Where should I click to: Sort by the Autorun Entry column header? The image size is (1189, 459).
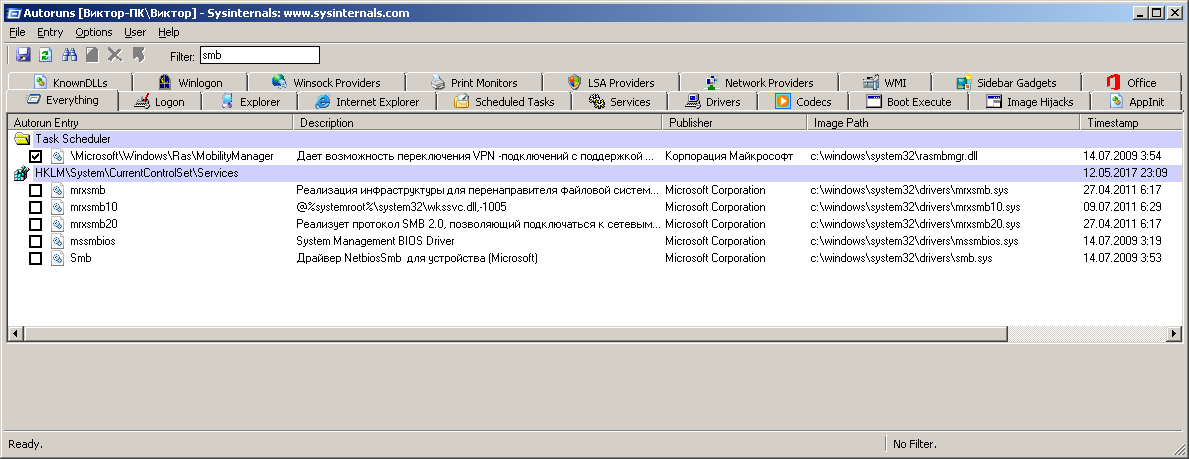pos(150,123)
